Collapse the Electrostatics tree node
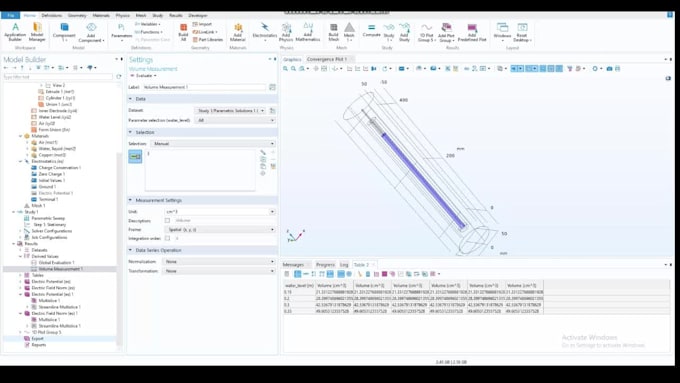Screen dimensions: 680x383 (x=20, y=161)
